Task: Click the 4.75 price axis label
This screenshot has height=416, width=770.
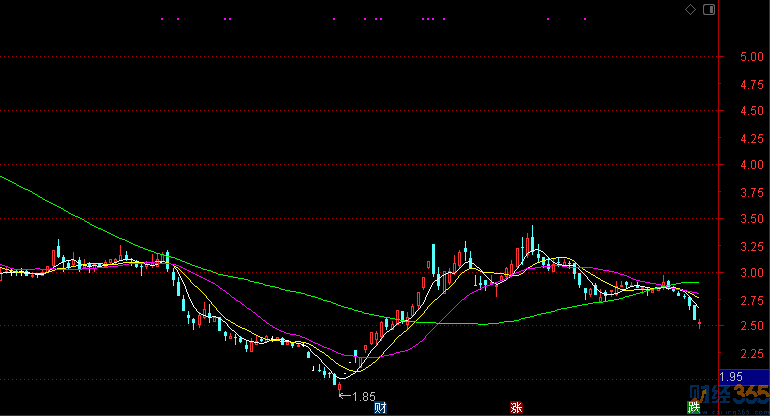Action: click(x=752, y=85)
